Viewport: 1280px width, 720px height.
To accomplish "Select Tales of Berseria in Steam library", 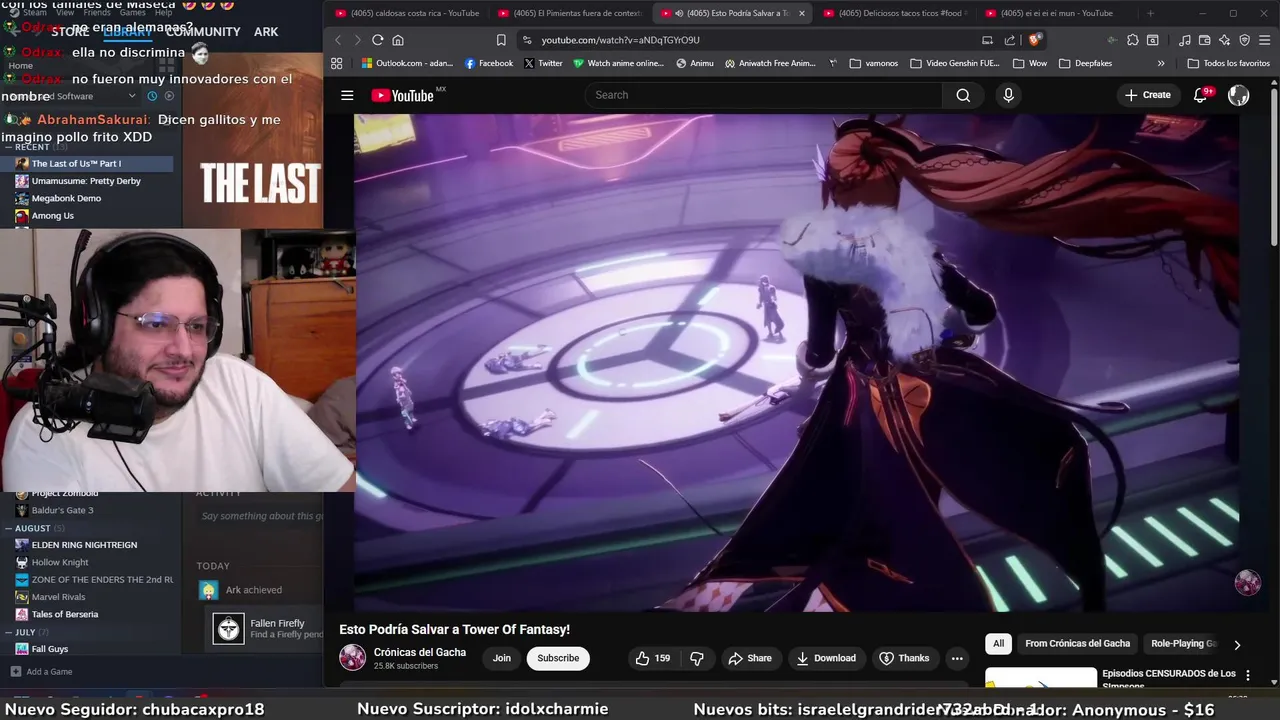I will pyautogui.click(x=64, y=614).
